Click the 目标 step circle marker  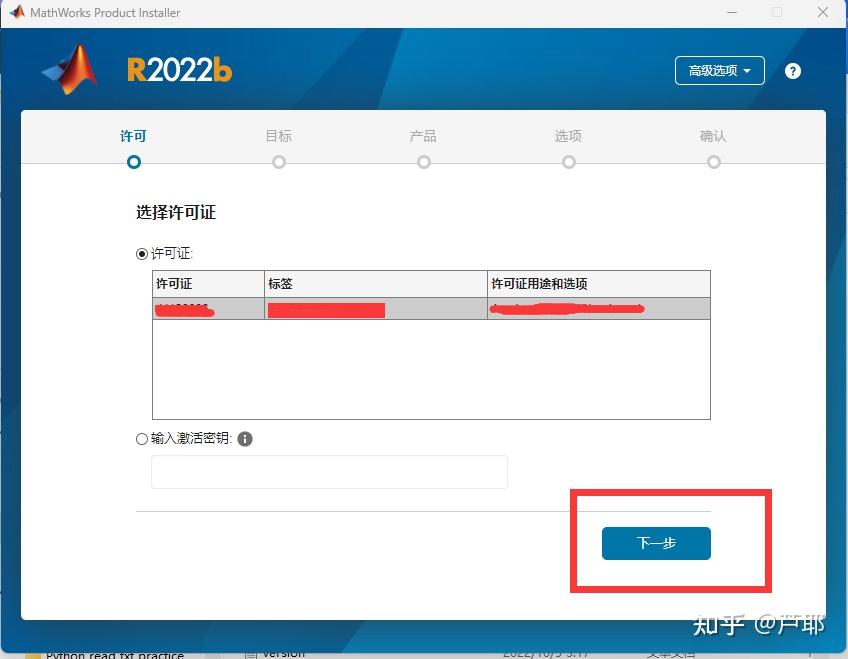point(279,162)
